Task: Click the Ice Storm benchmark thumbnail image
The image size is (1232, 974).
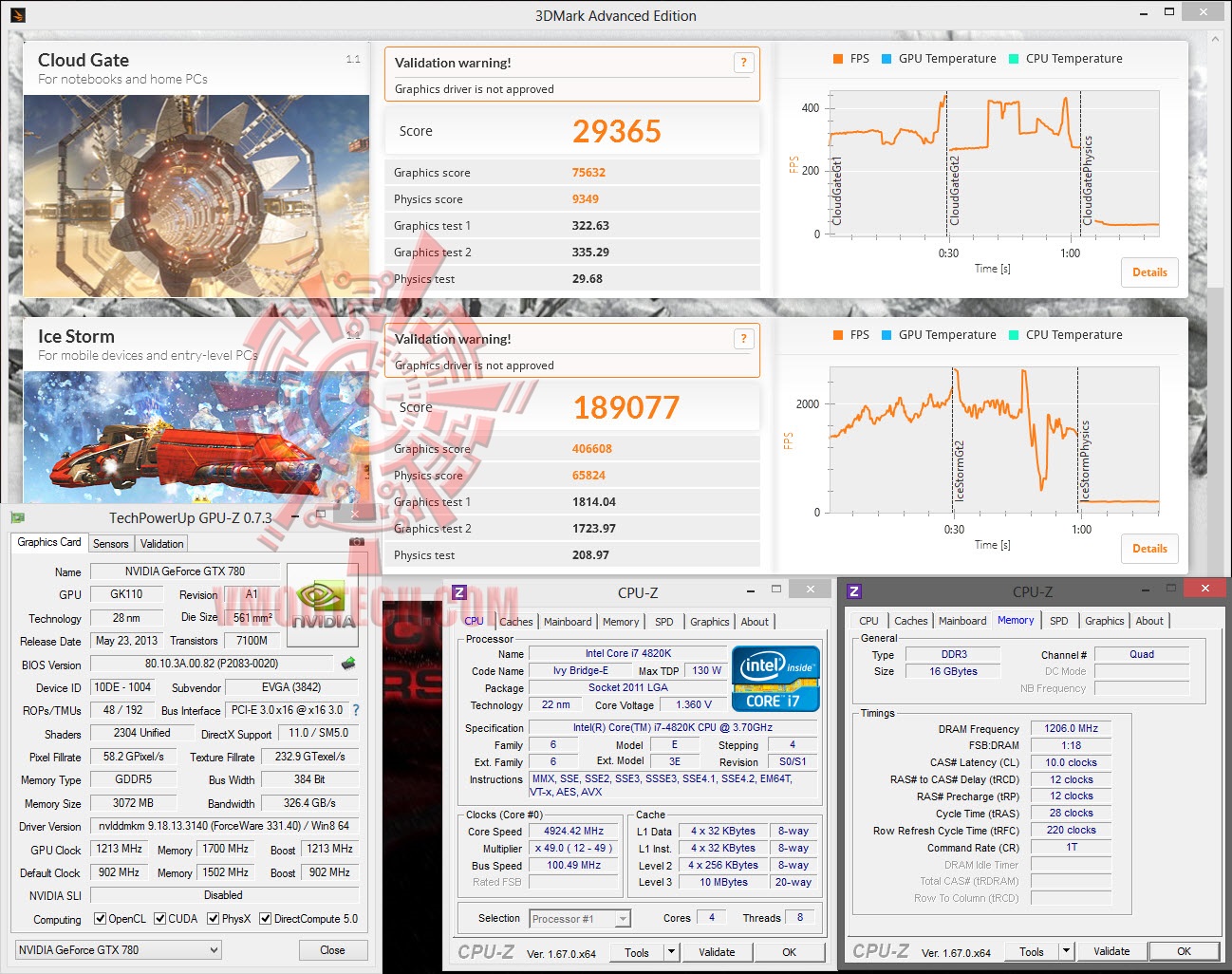Action: click(196, 438)
